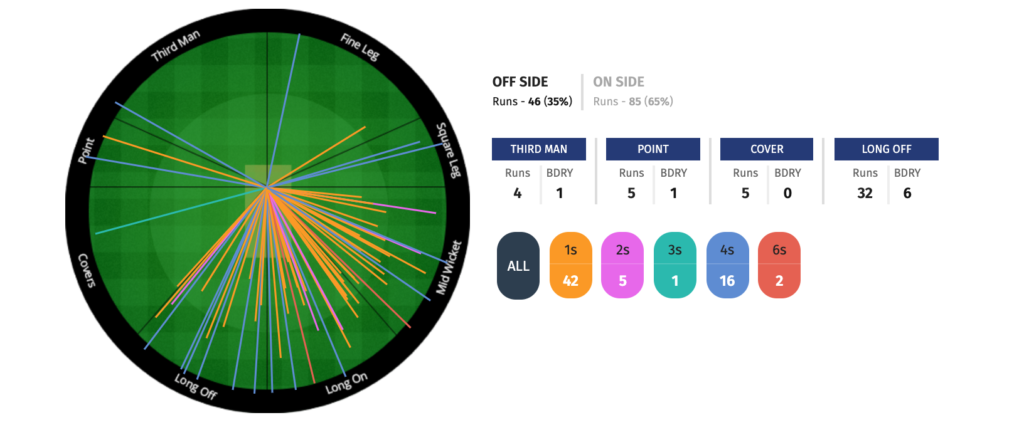Show only 3s on the wagon wheel
Screen dimensions: 1024x430
pos(675,265)
